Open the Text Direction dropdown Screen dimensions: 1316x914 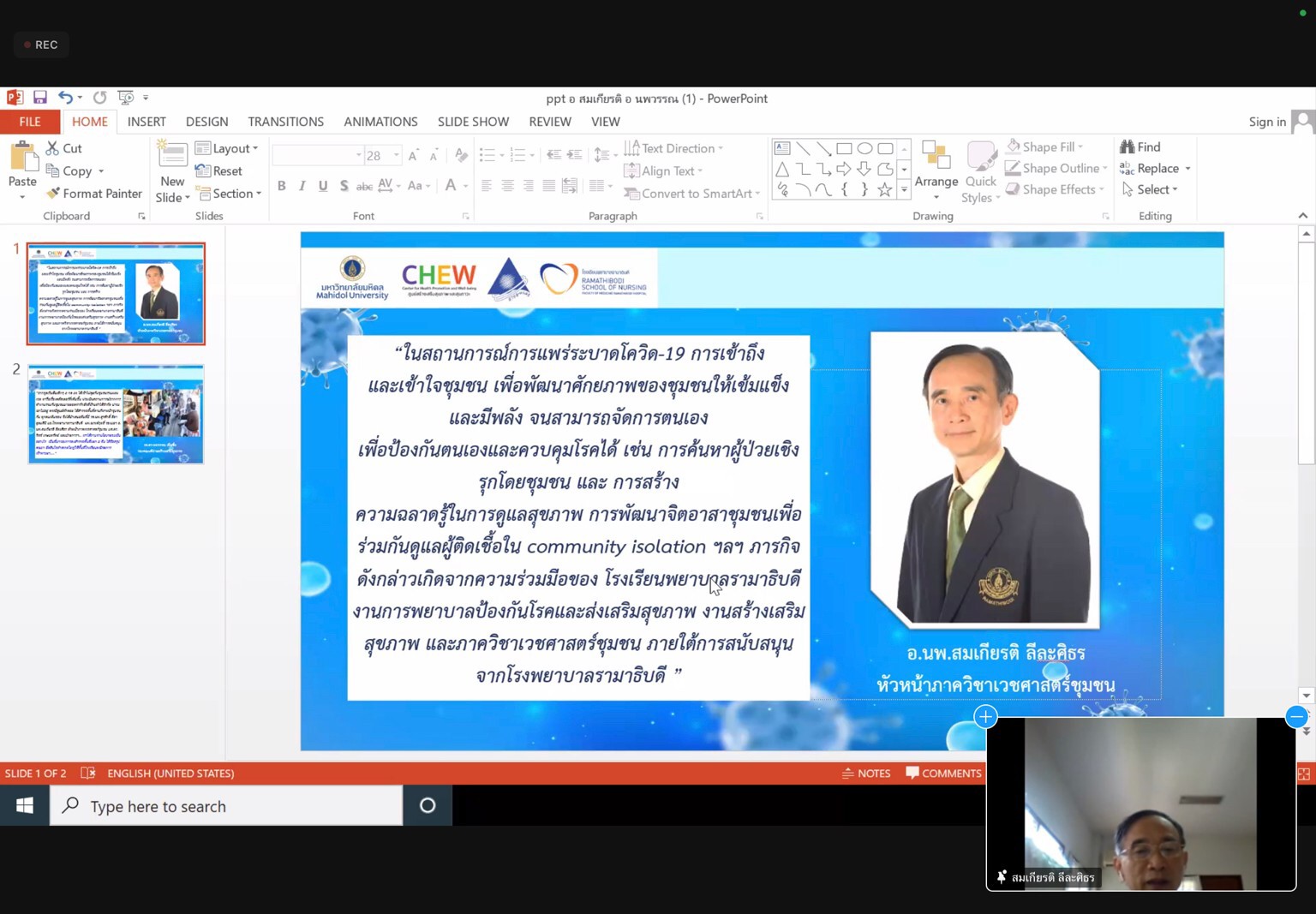click(x=674, y=148)
